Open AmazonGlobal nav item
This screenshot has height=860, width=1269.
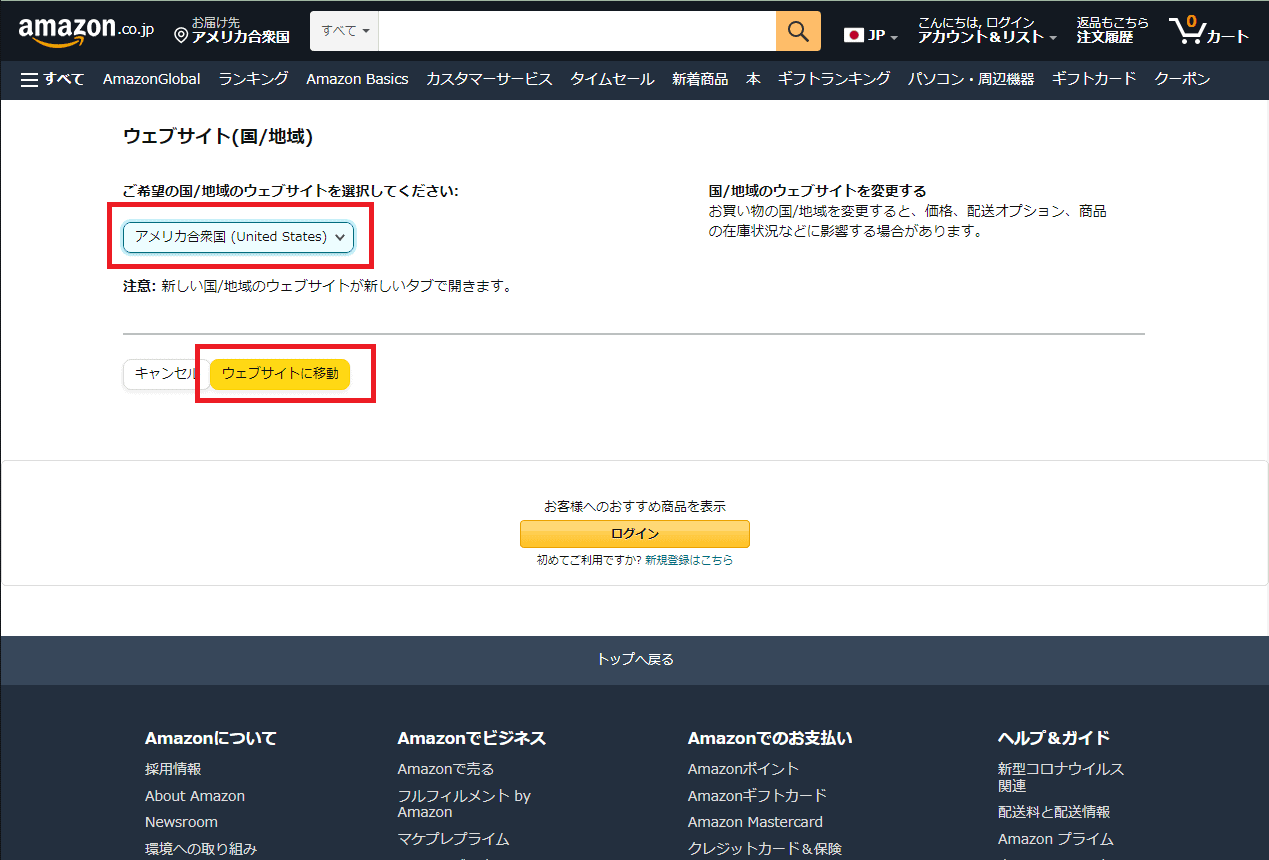151,79
